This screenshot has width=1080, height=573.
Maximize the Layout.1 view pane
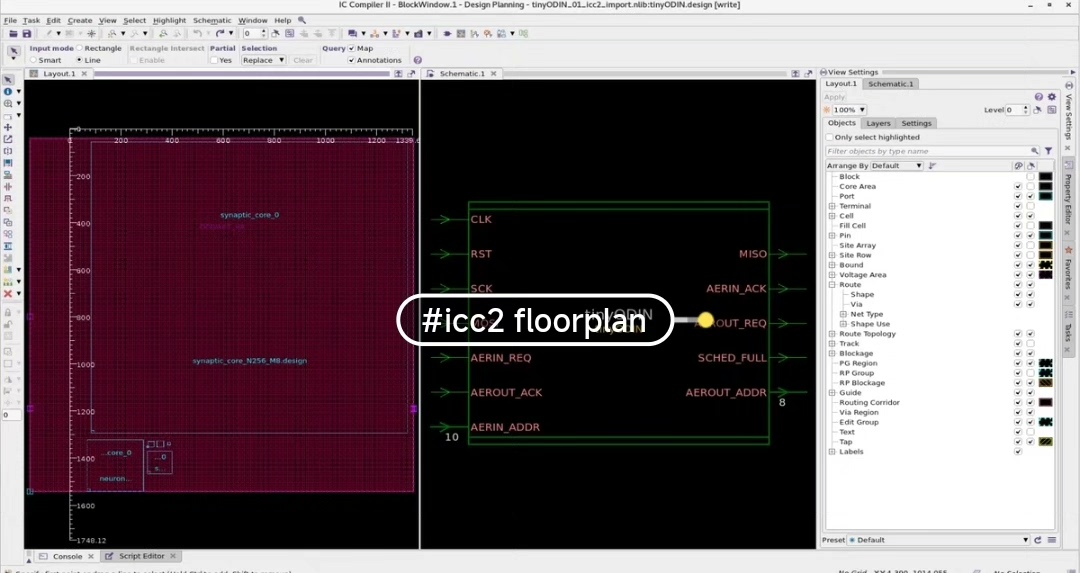(x=398, y=74)
